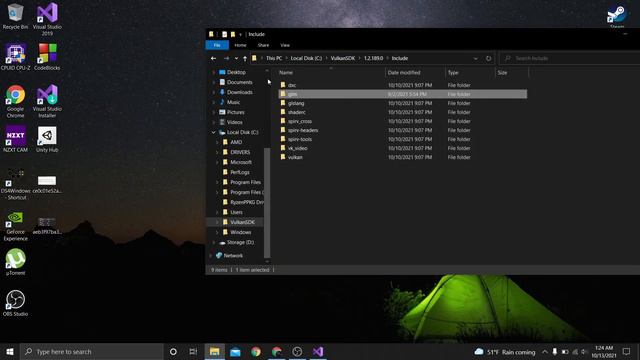The height and width of the screenshot is (360, 640).
Task: Collapse the Local Disk (C:) tree node
Action: click(x=213, y=132)
